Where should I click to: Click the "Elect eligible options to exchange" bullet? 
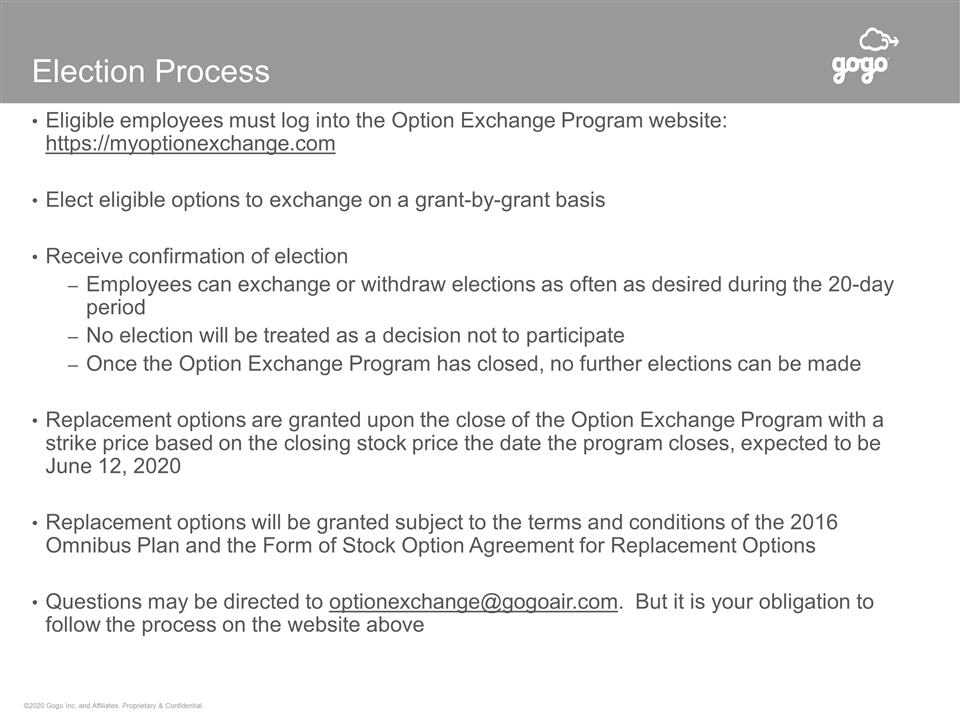point(325,200)
